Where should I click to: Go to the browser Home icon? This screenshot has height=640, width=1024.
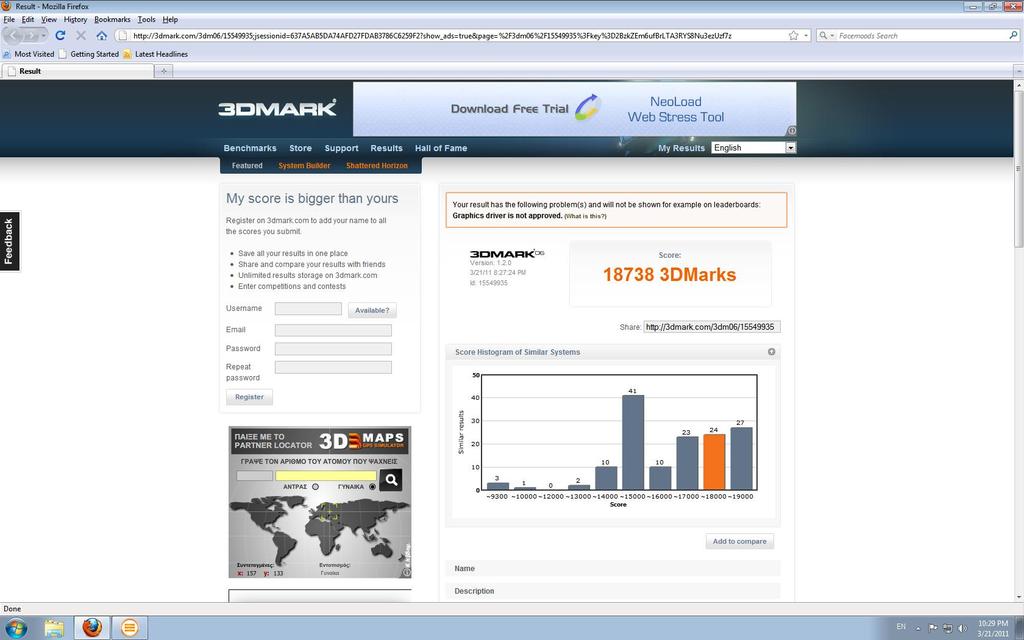102,35
